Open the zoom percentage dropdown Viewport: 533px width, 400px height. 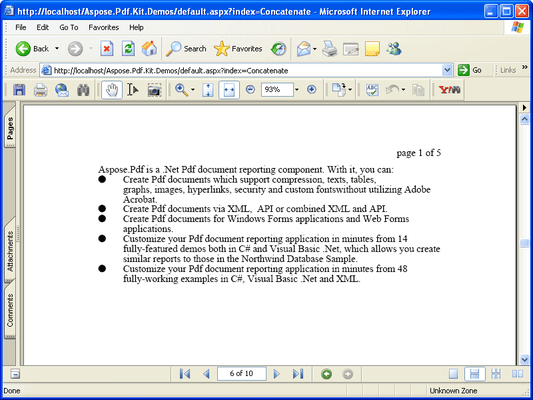[297, 89]
